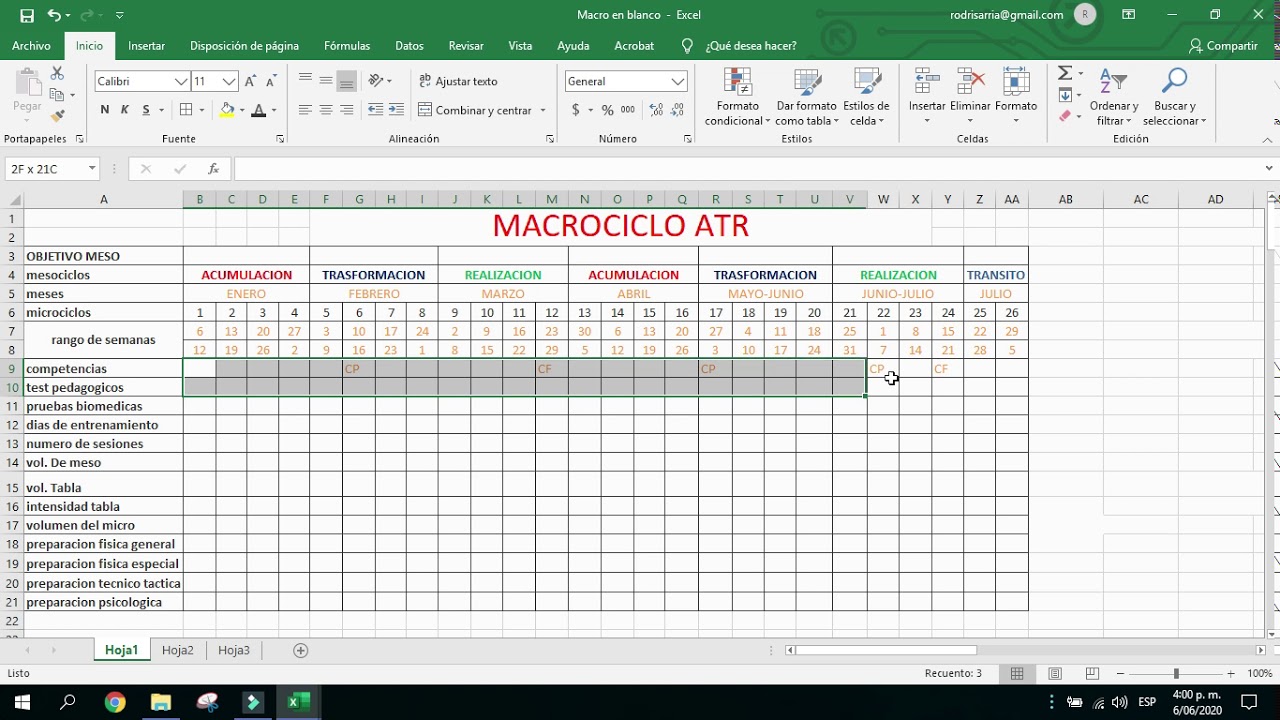Viewport: 1280px width, 720px height.
Task: Apply the Format Painter brush
Action: (57, 116)
